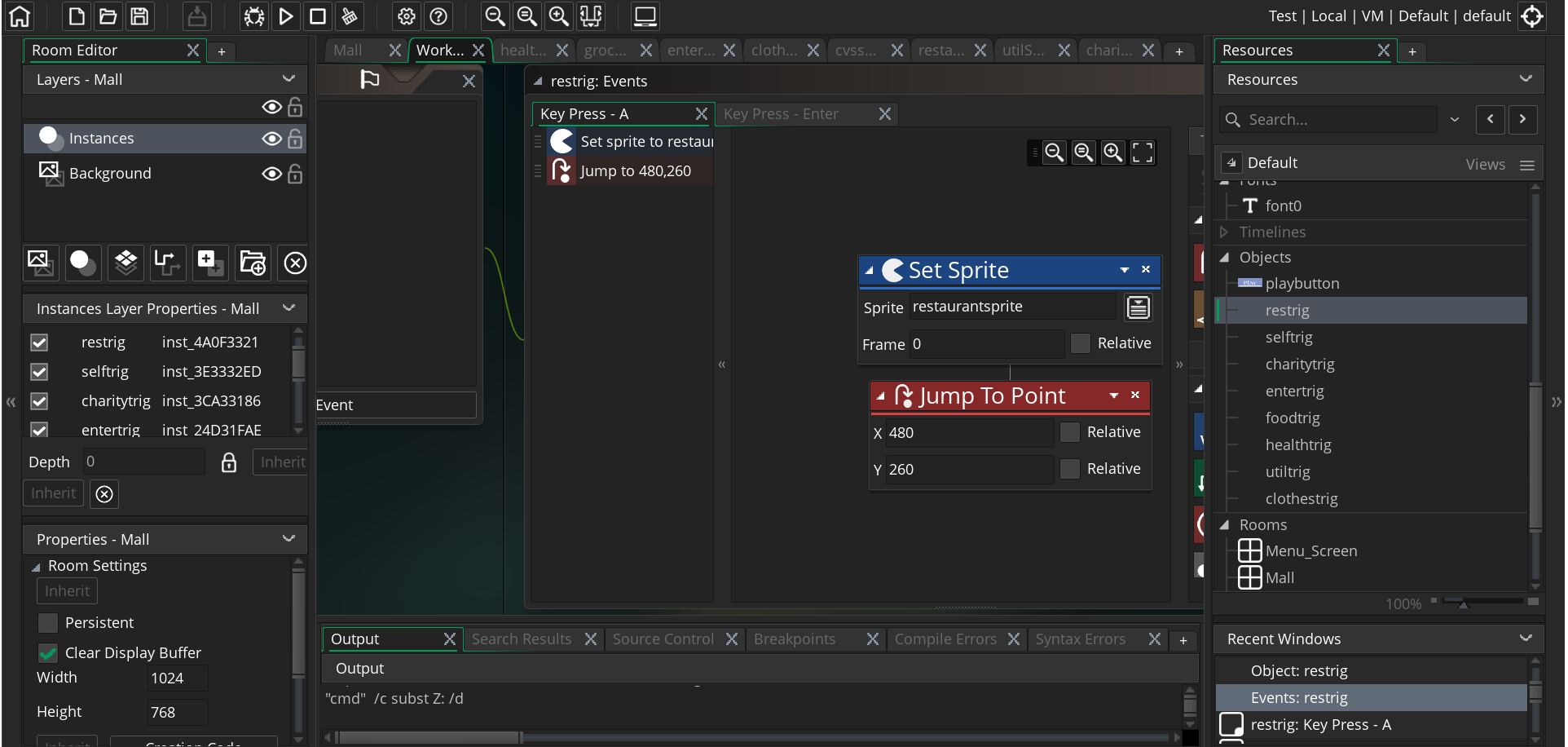The width and height of the screenshot is (1568, 747).
Task: Click the Debug bug icon in toolbar
Action: (x=254, y=16)
